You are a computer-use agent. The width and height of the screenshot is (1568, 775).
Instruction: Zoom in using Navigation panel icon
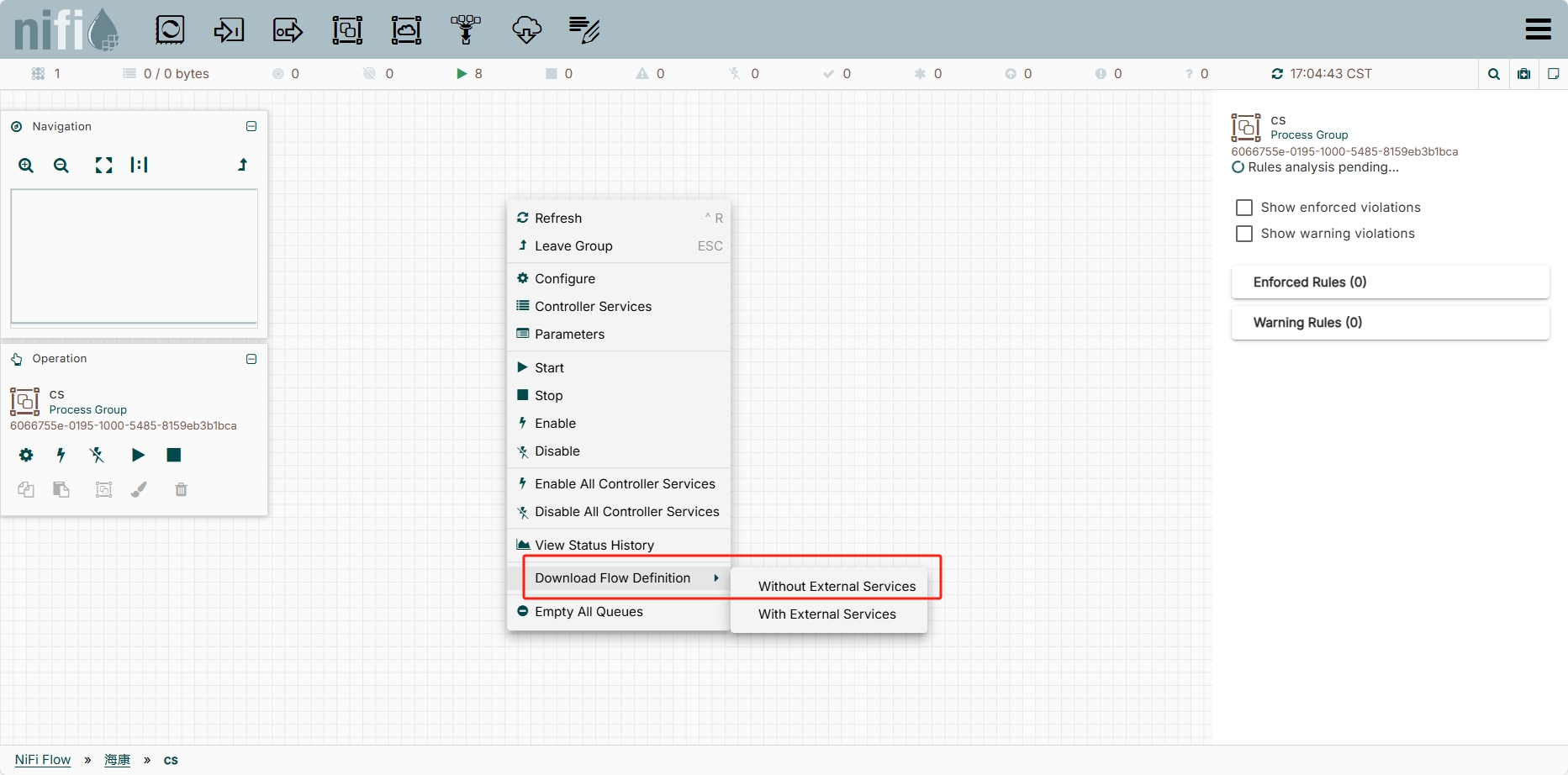[x=26, y=166]
